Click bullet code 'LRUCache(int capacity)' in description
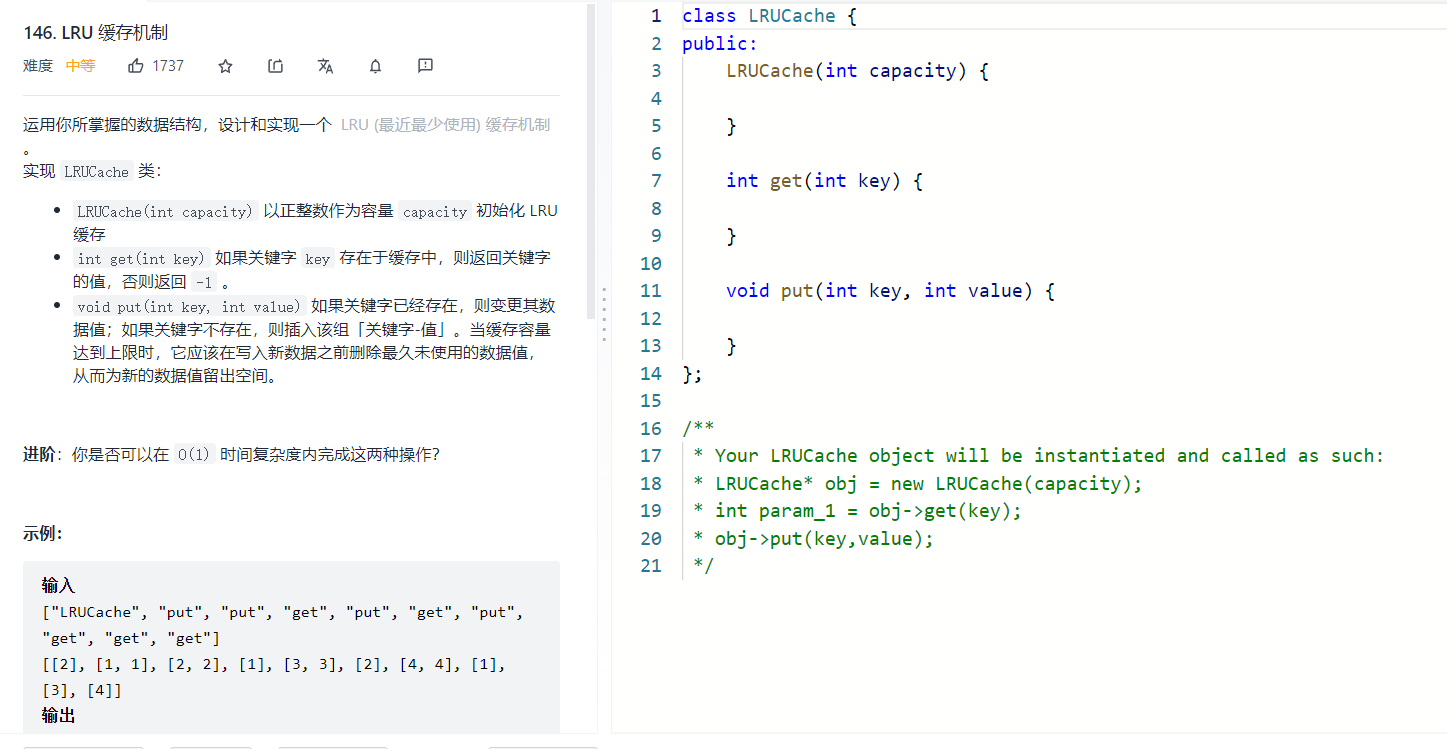Screen dimensions: 1447x749 click(165, 212)
